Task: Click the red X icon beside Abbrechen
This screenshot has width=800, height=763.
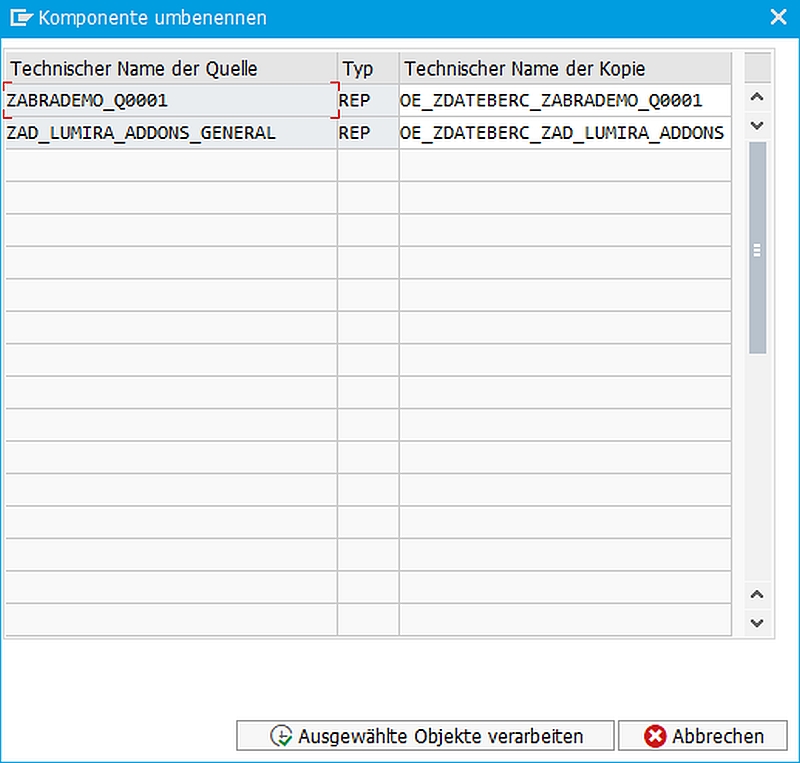Action: [655, 737]
